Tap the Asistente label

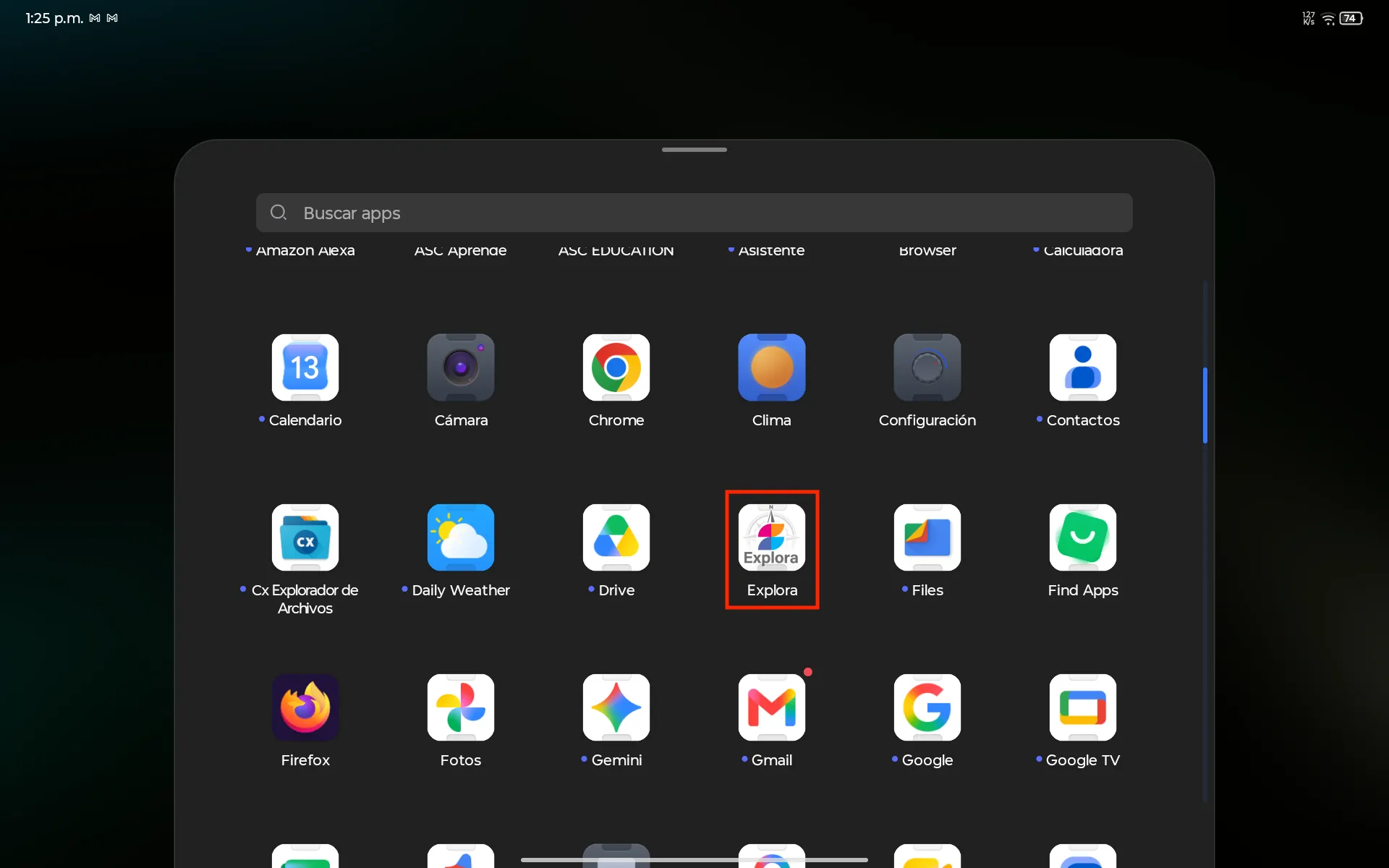coord(772,250)
